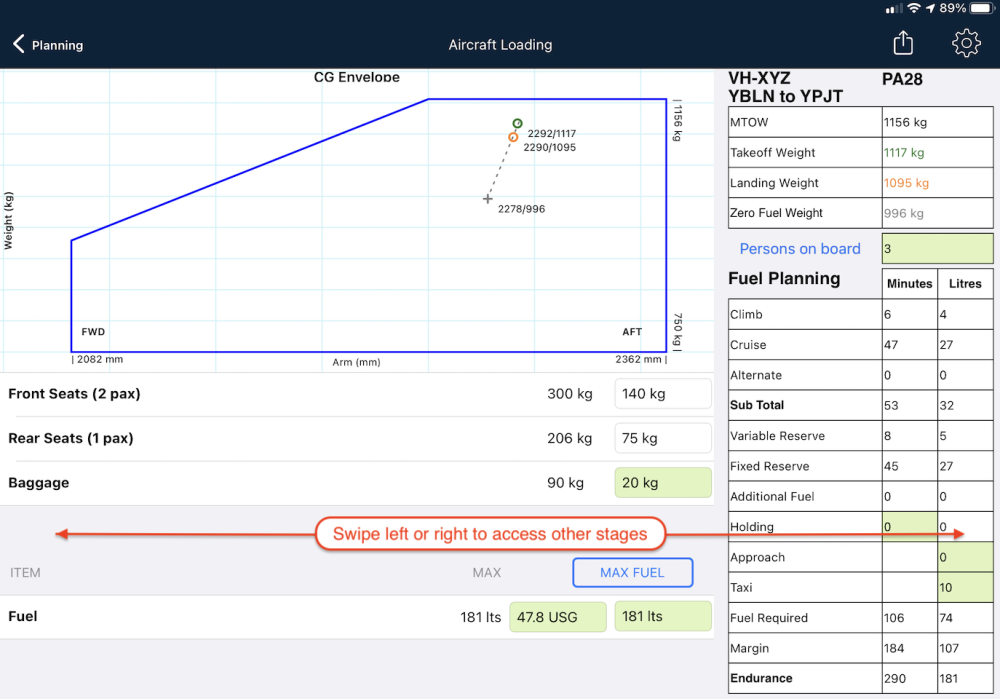
Task: Select the Zero Fuel Weight 996 kg cell
Action: [938, 213]
